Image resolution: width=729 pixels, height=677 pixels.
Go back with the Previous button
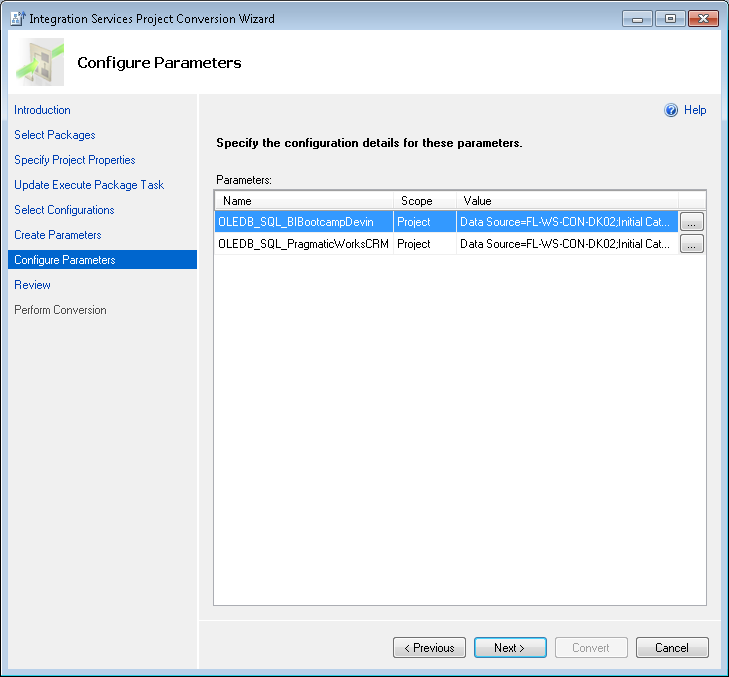point(429,648)
